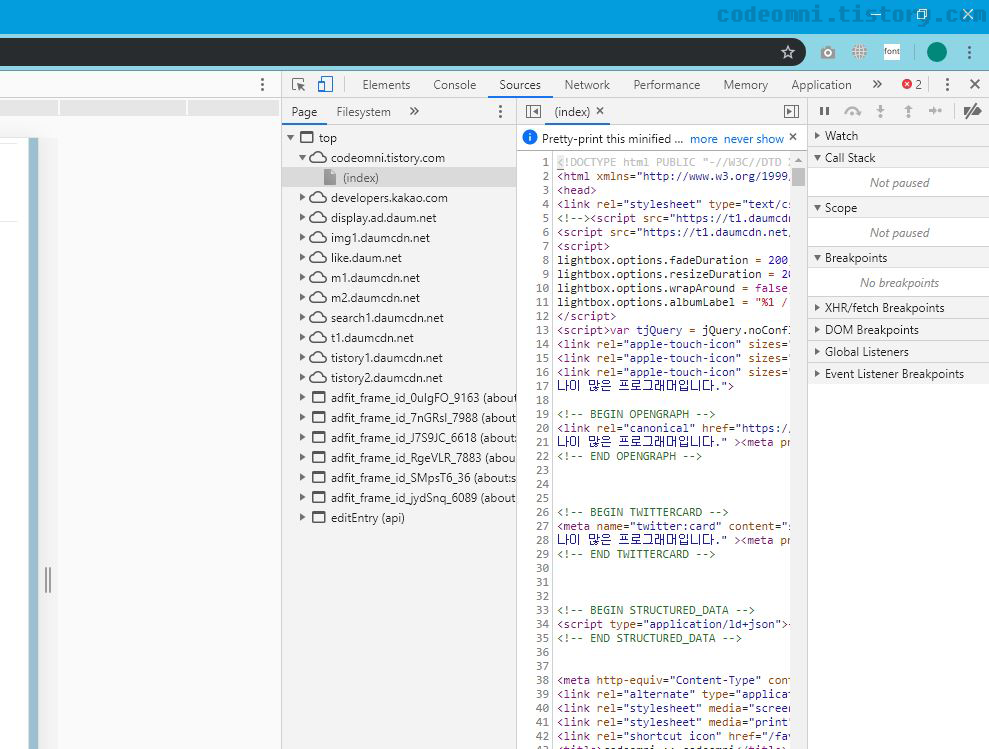Open the page's left three-dot menu

pyautogui.click(x=262, y=85)
